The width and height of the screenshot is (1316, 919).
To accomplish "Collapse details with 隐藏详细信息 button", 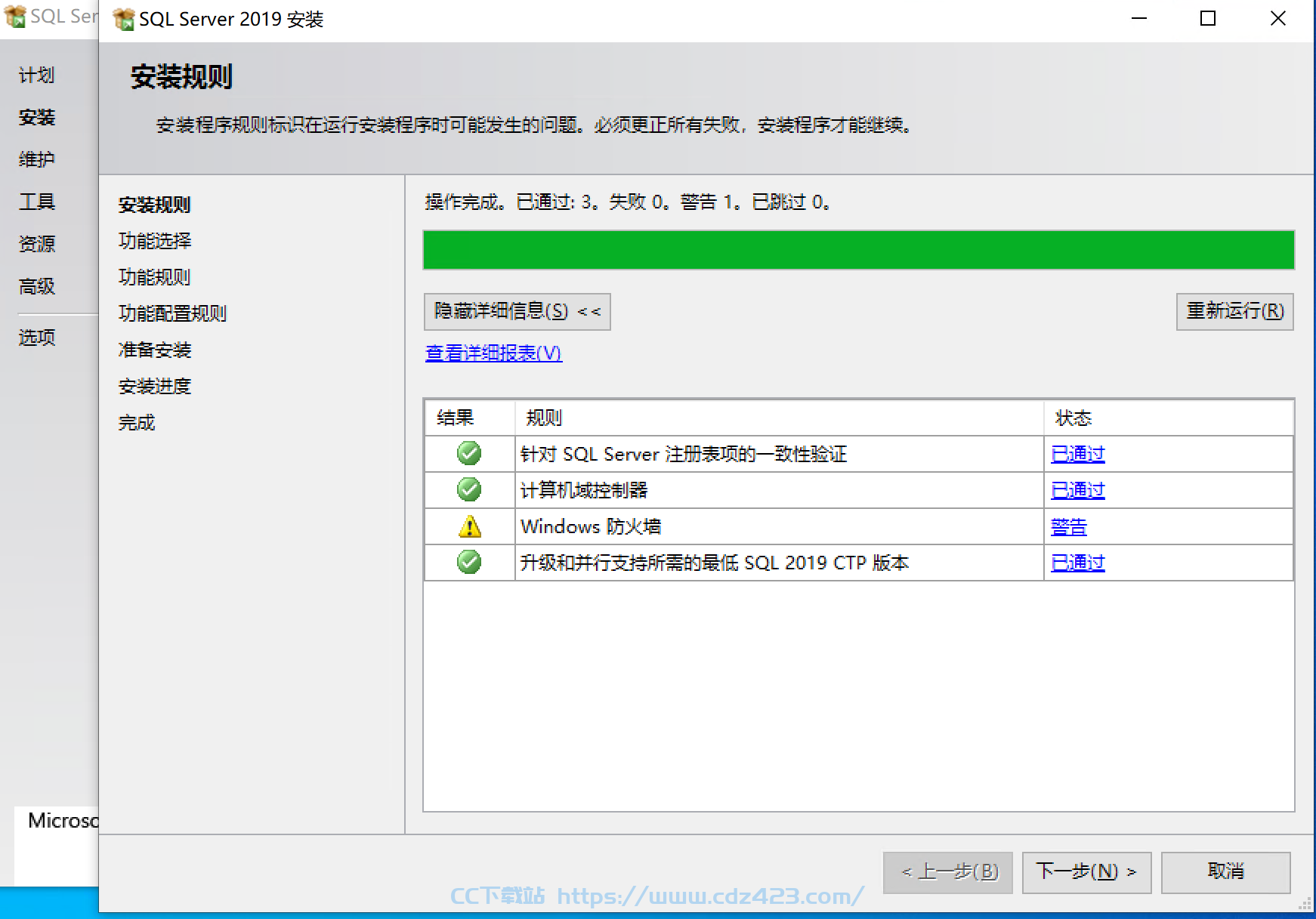I will pos(517,311).
